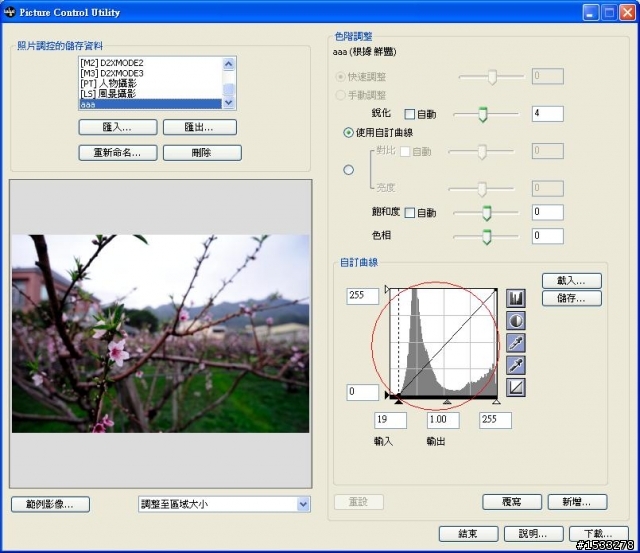
Task: Select [PT] 人物攝影 in the list
Action: click(x=150, y=83)
